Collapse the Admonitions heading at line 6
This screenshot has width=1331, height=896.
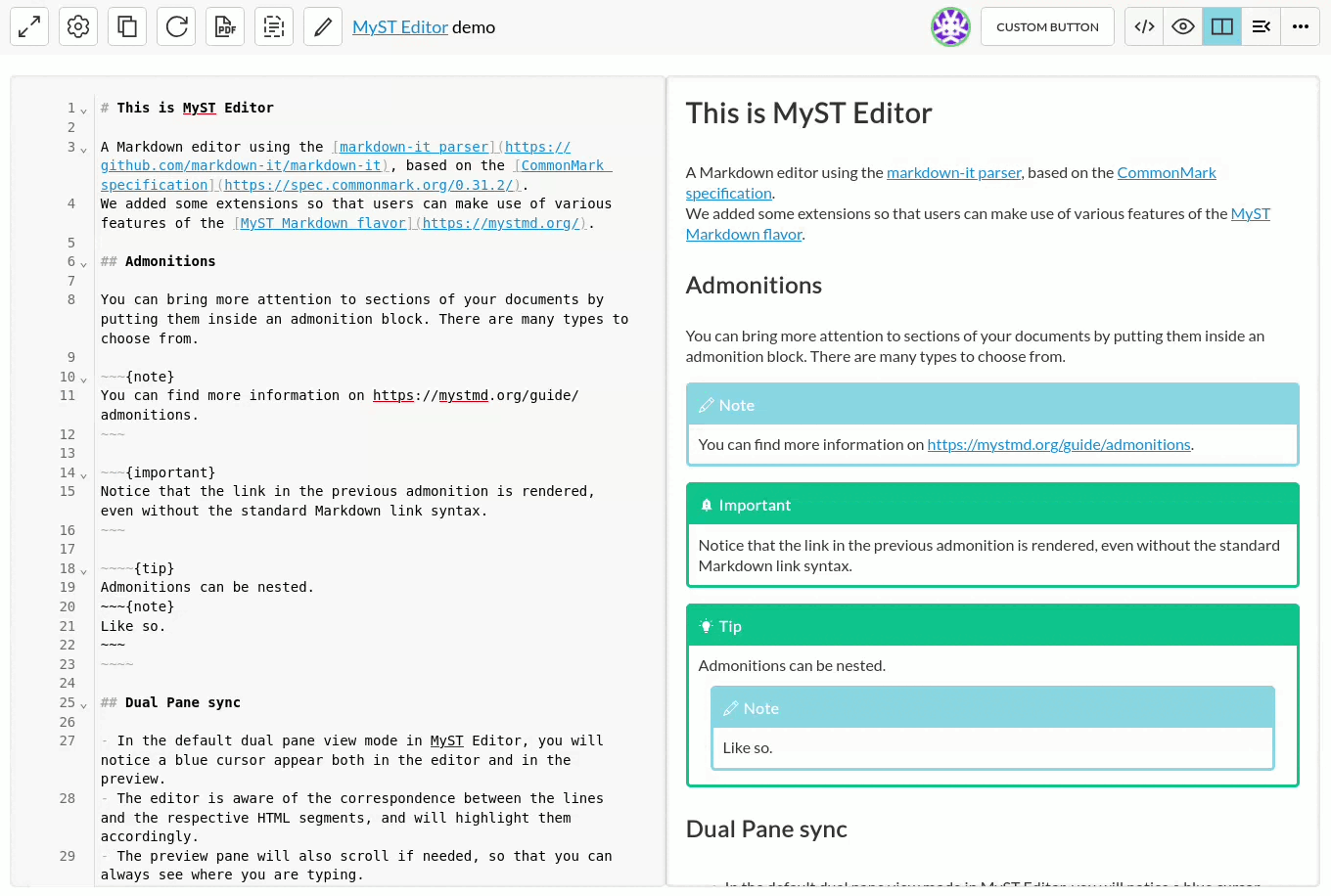(84, 264)
